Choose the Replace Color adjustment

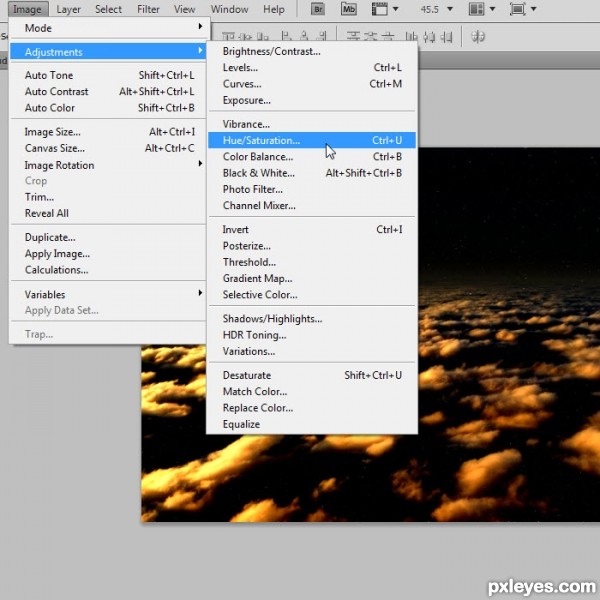click(x=311, y=408)
